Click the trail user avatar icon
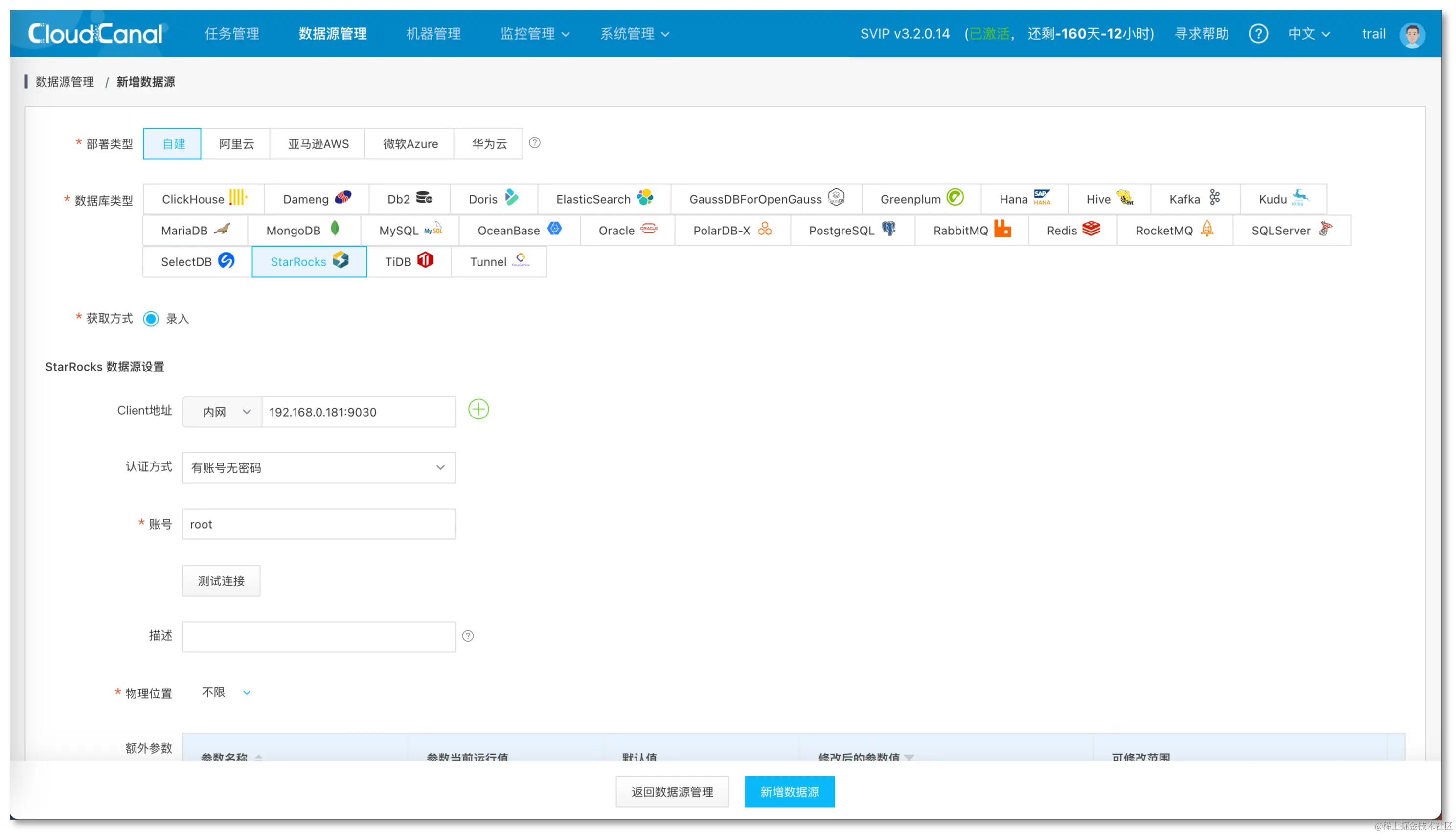 coord(1411,35)
